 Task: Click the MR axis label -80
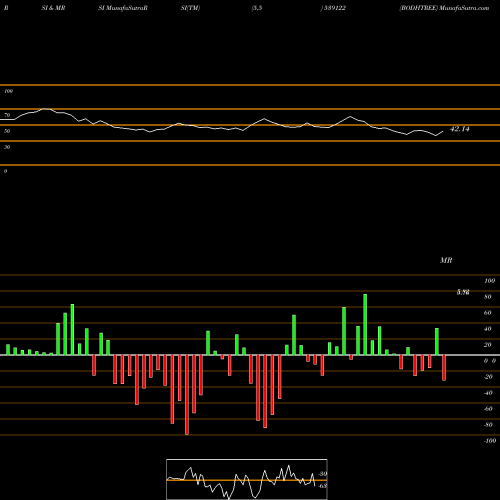pyautogui.click(x=488, y=425)
